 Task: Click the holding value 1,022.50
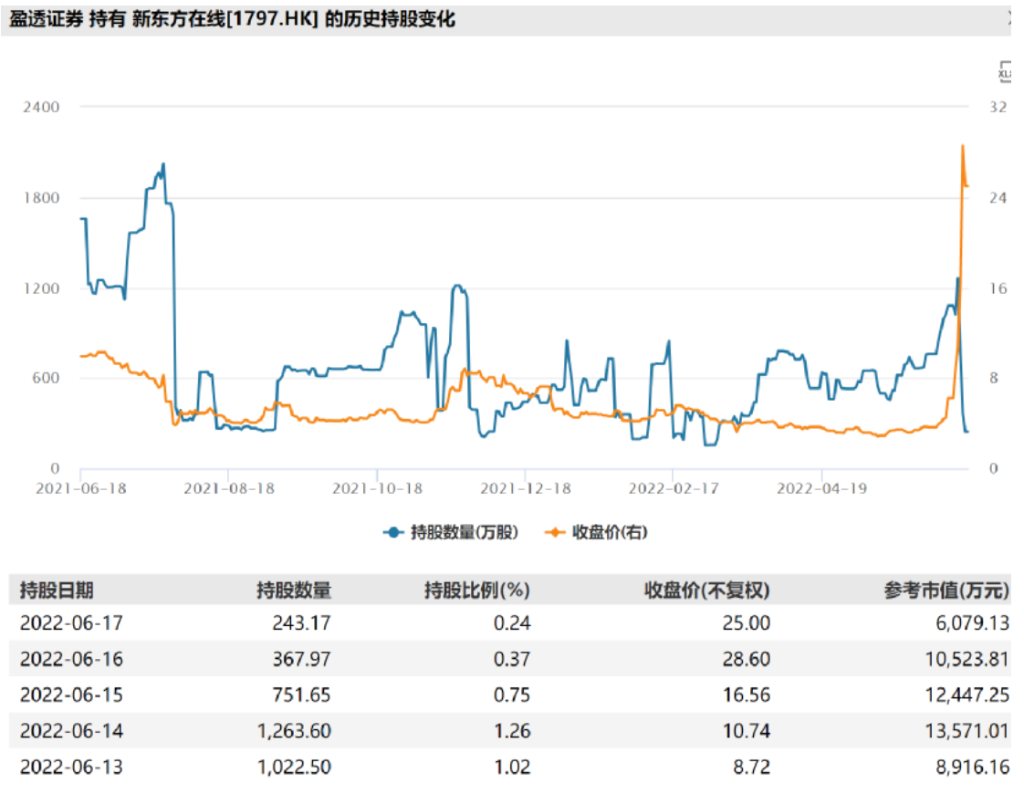[295, 766]
